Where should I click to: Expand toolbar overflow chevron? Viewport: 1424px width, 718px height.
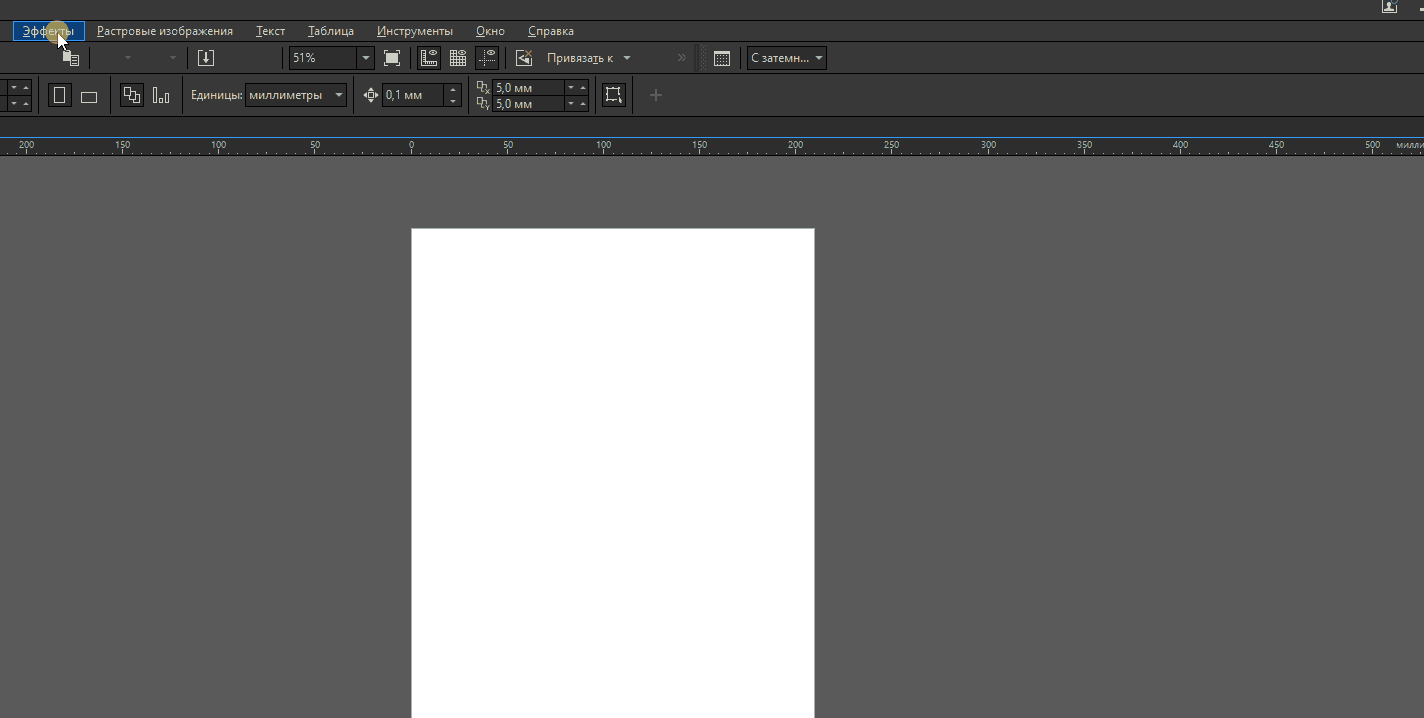[x=682, y=58]
